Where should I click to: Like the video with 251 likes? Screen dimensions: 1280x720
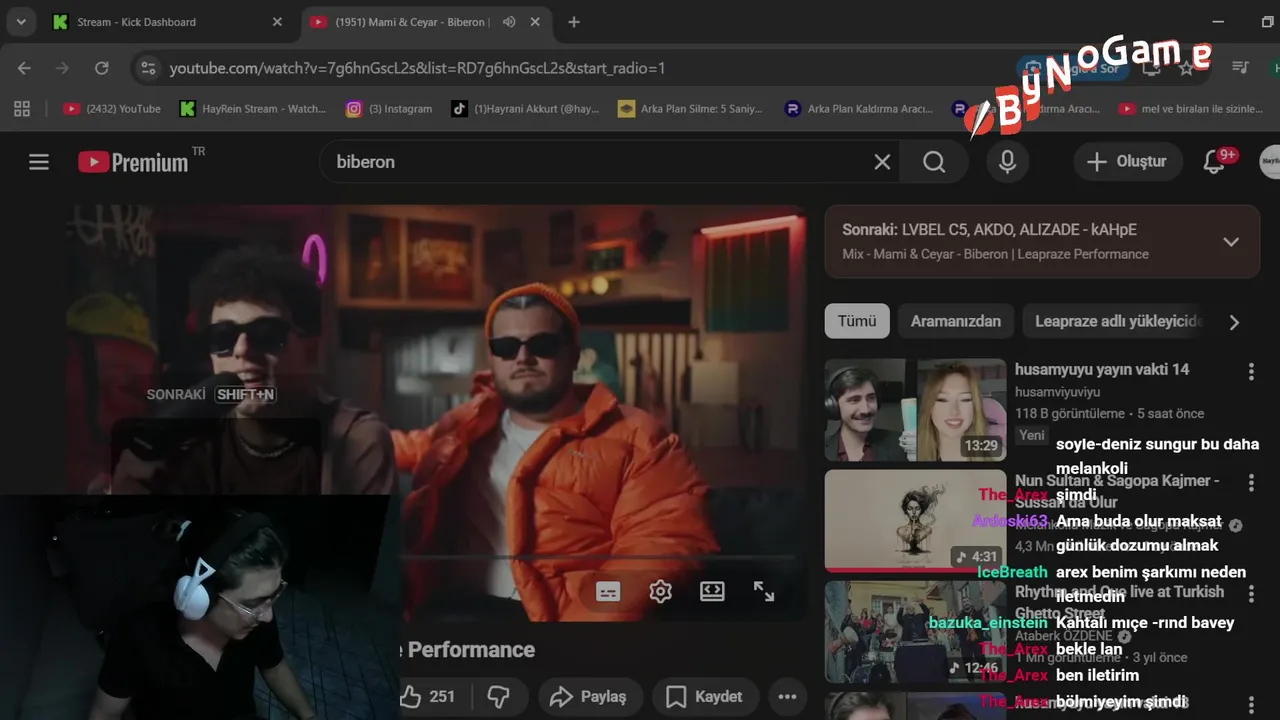coord(428,696)
